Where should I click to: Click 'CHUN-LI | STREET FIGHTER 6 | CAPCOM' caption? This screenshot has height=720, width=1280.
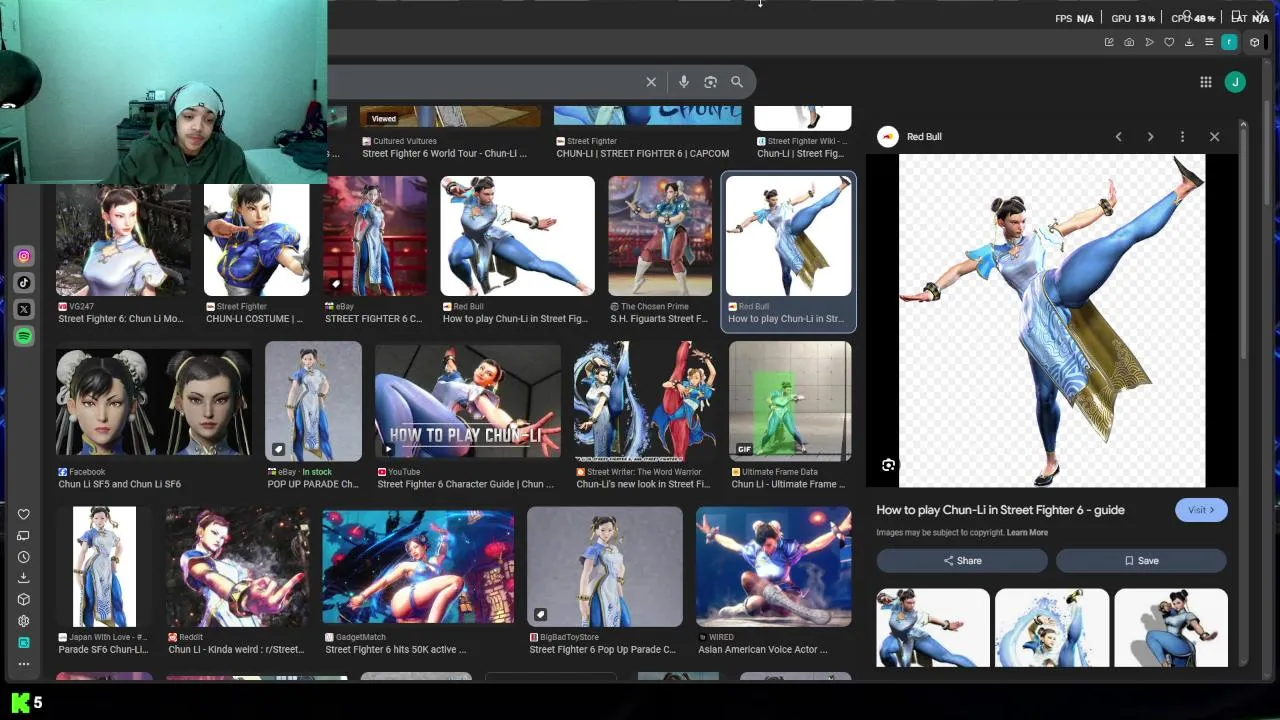[x=643, y=154]
